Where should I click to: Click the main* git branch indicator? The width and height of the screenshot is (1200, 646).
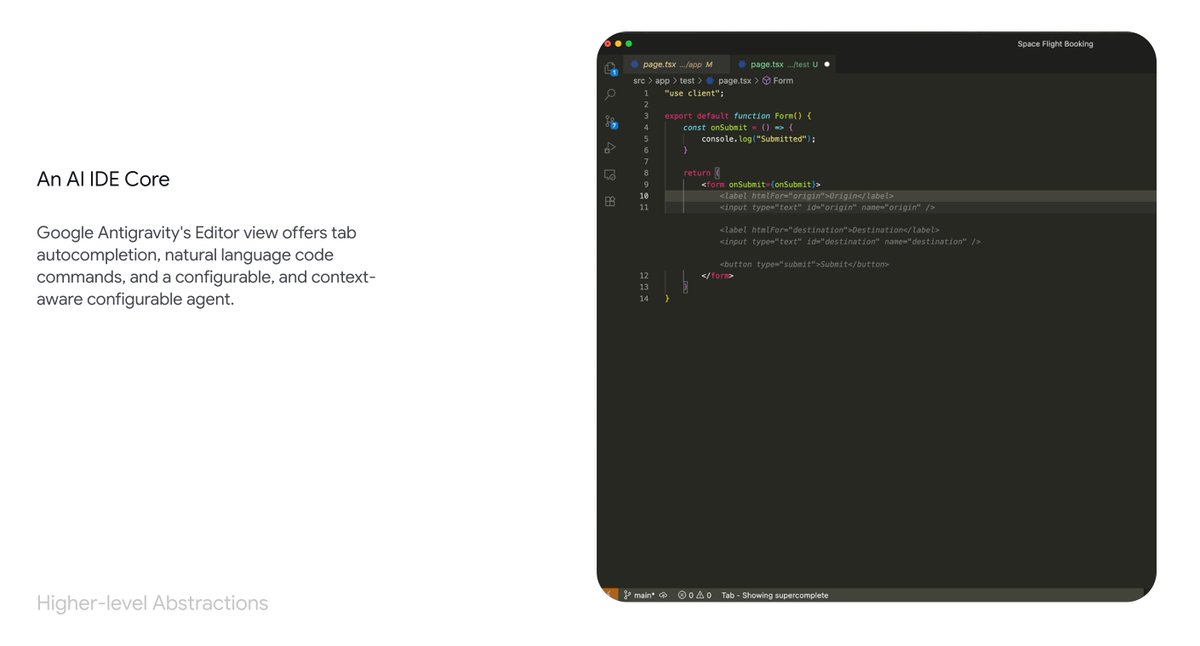tap(638, 595)
